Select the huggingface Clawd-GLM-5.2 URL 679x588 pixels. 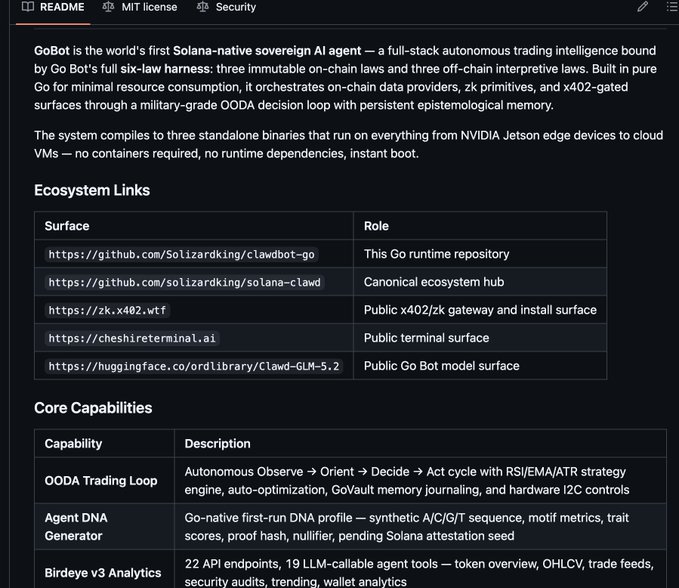click(x=194, y=366)
